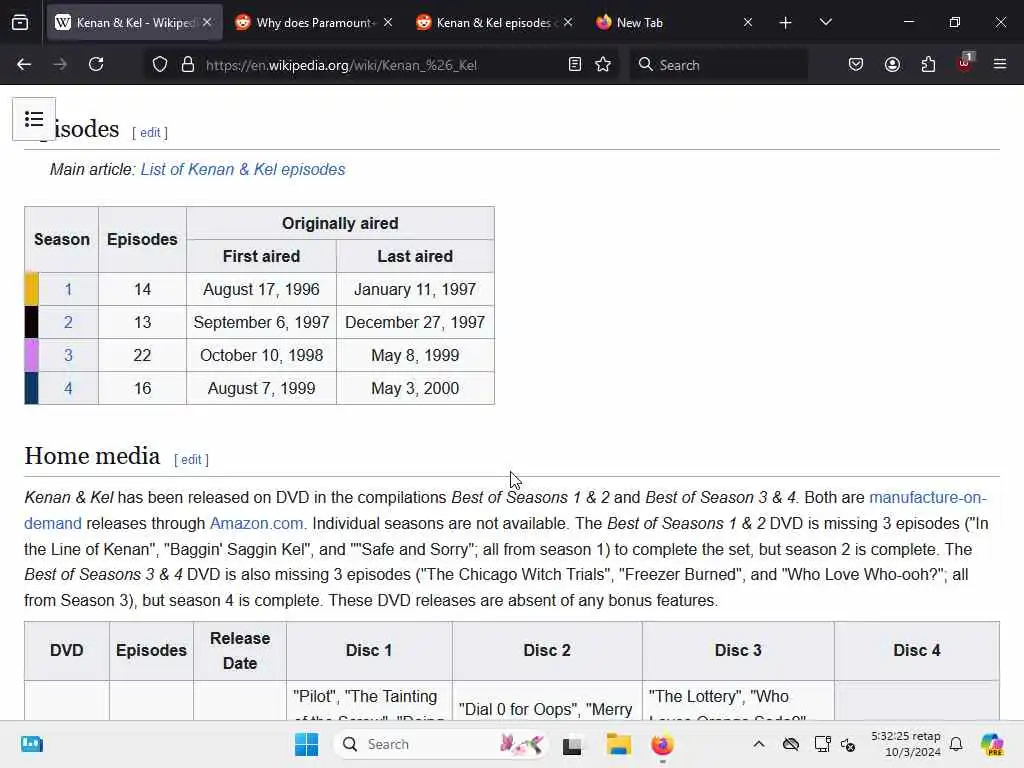This screenshot has width=1024, height=768.
Task: Close the Kenan & Kel Wikipedia tab
Action: pos(207,23)
